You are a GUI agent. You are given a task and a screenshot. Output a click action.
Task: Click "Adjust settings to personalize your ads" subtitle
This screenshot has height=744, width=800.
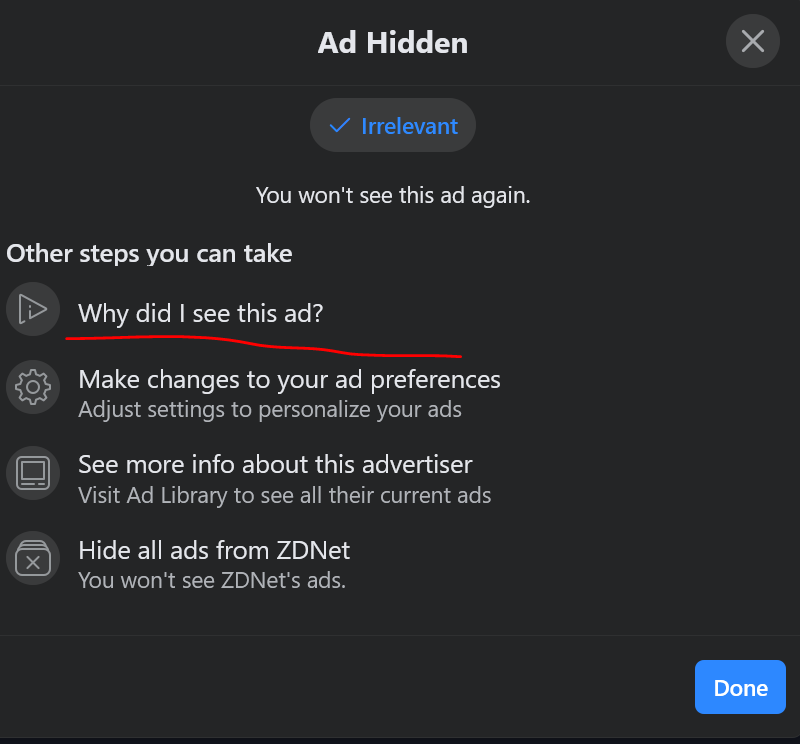(x=270, y=410)
